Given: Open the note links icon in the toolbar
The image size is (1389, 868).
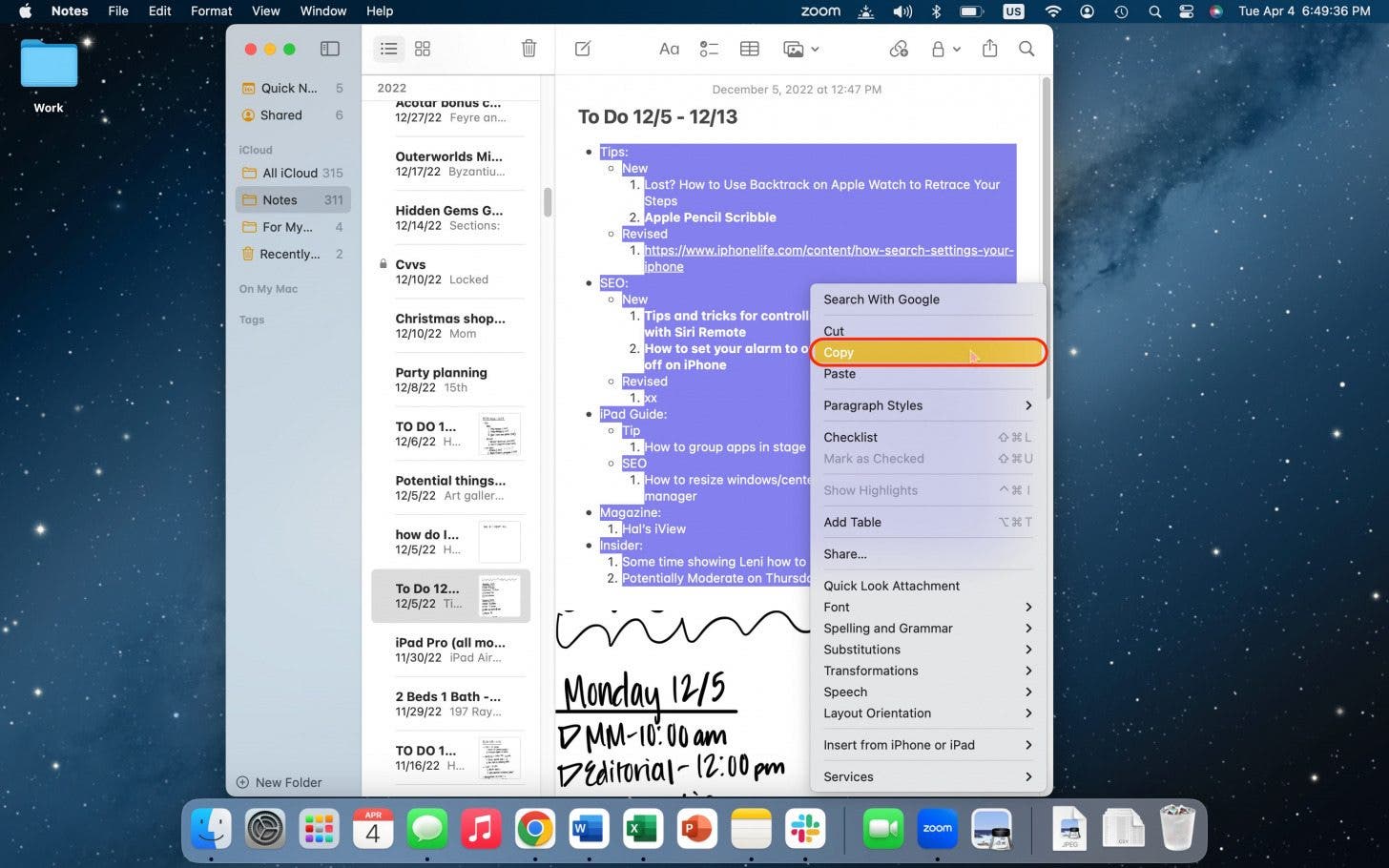Looking at the screenshot, I should click(x=900, y=49).
